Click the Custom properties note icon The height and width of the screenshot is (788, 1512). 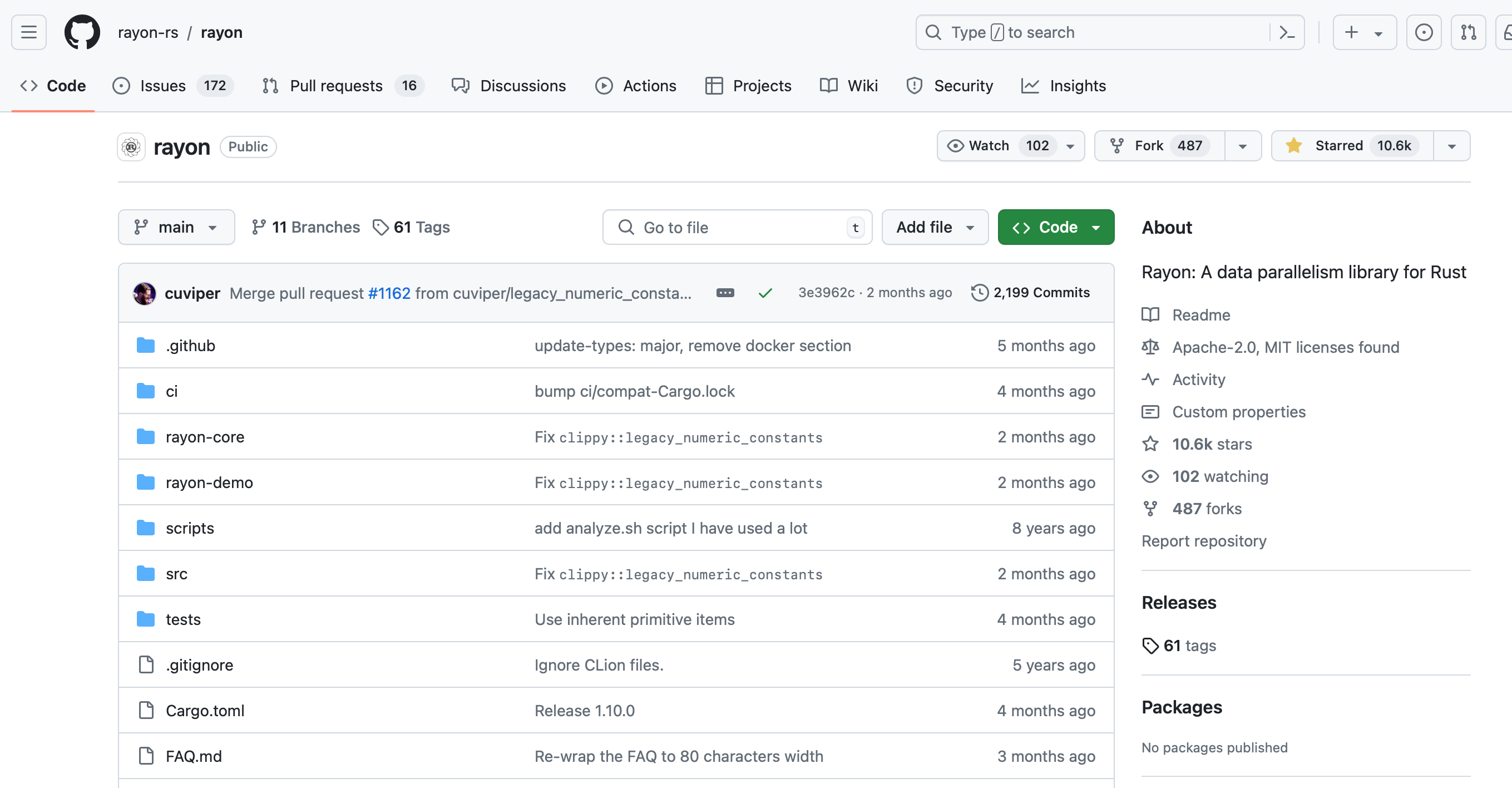[1150, 412]
